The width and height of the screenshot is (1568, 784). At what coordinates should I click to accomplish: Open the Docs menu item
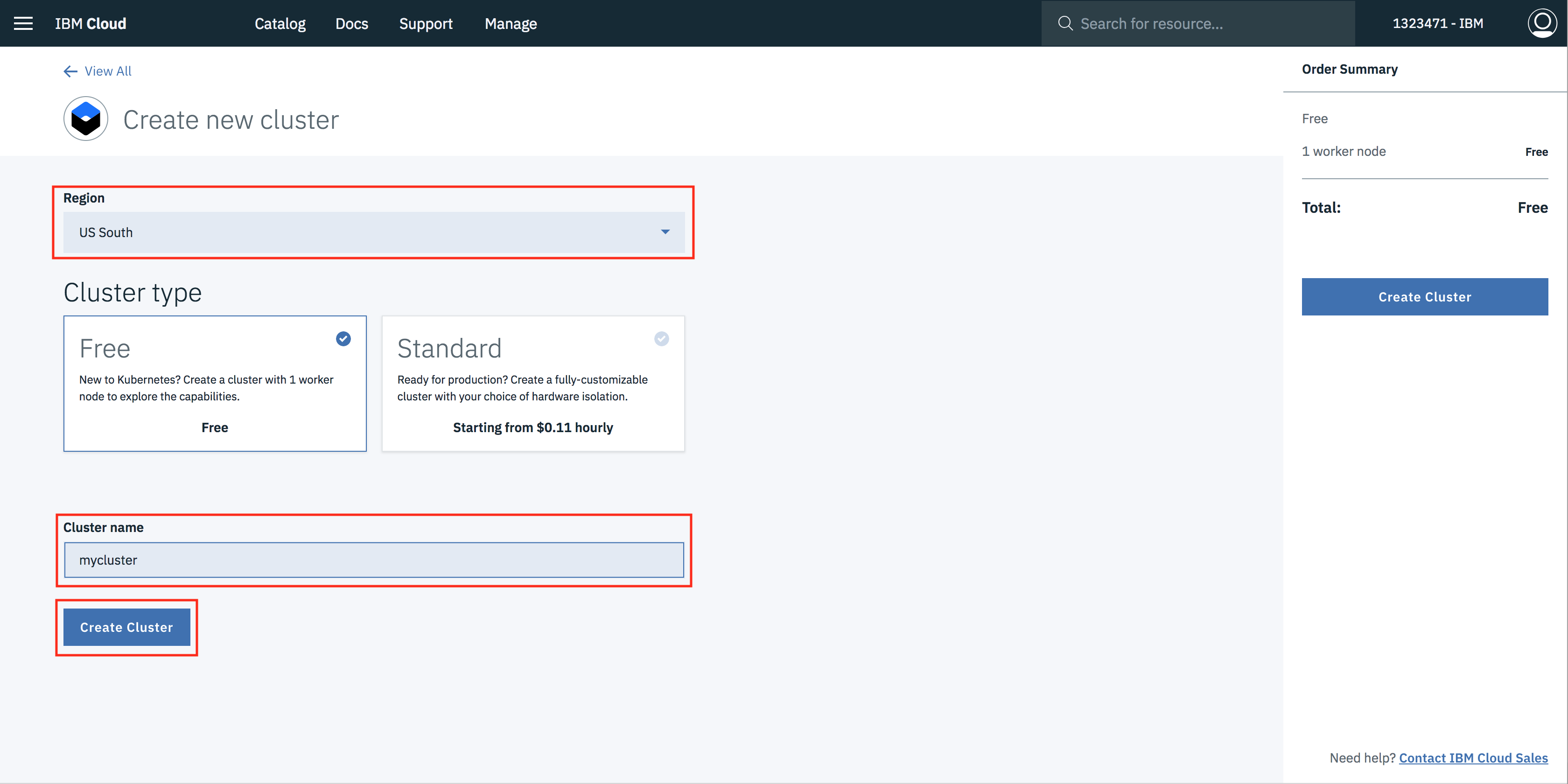(x=351, y=24)
